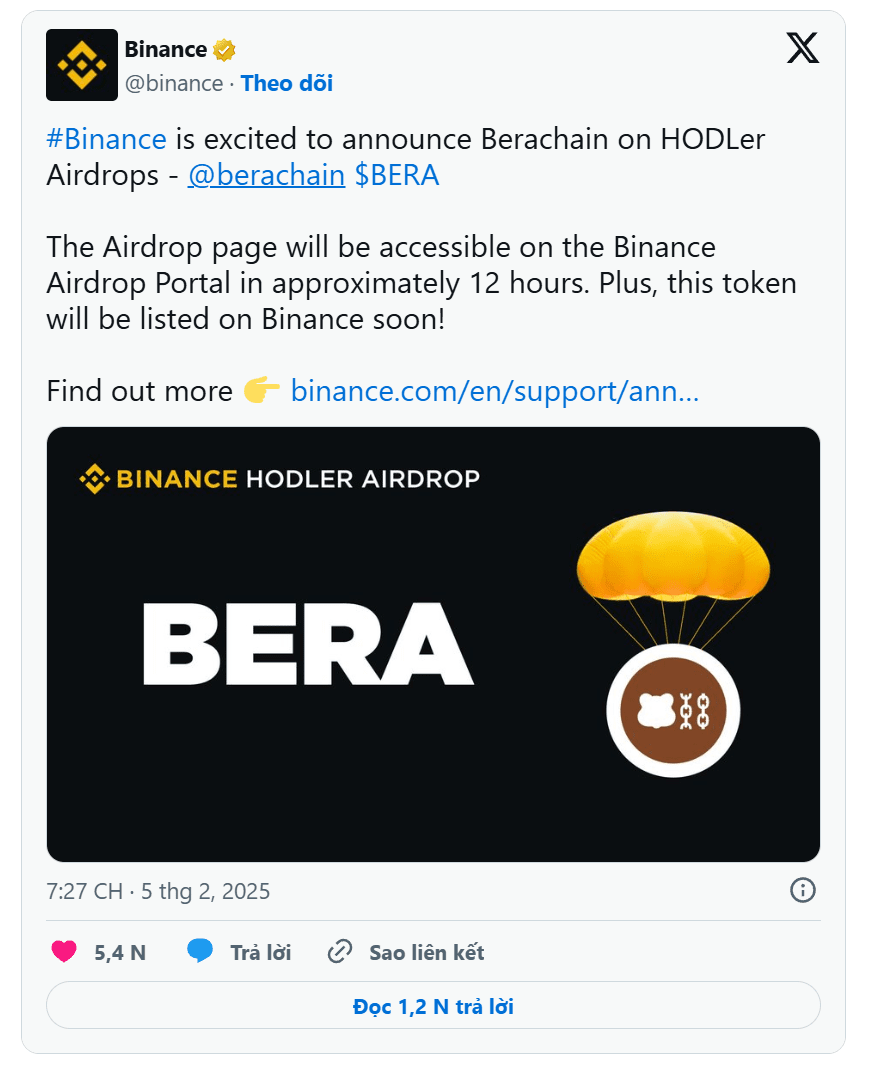Open the Binance display name
This screenshot has width=870, height=1068.
(x=165, y=49)
